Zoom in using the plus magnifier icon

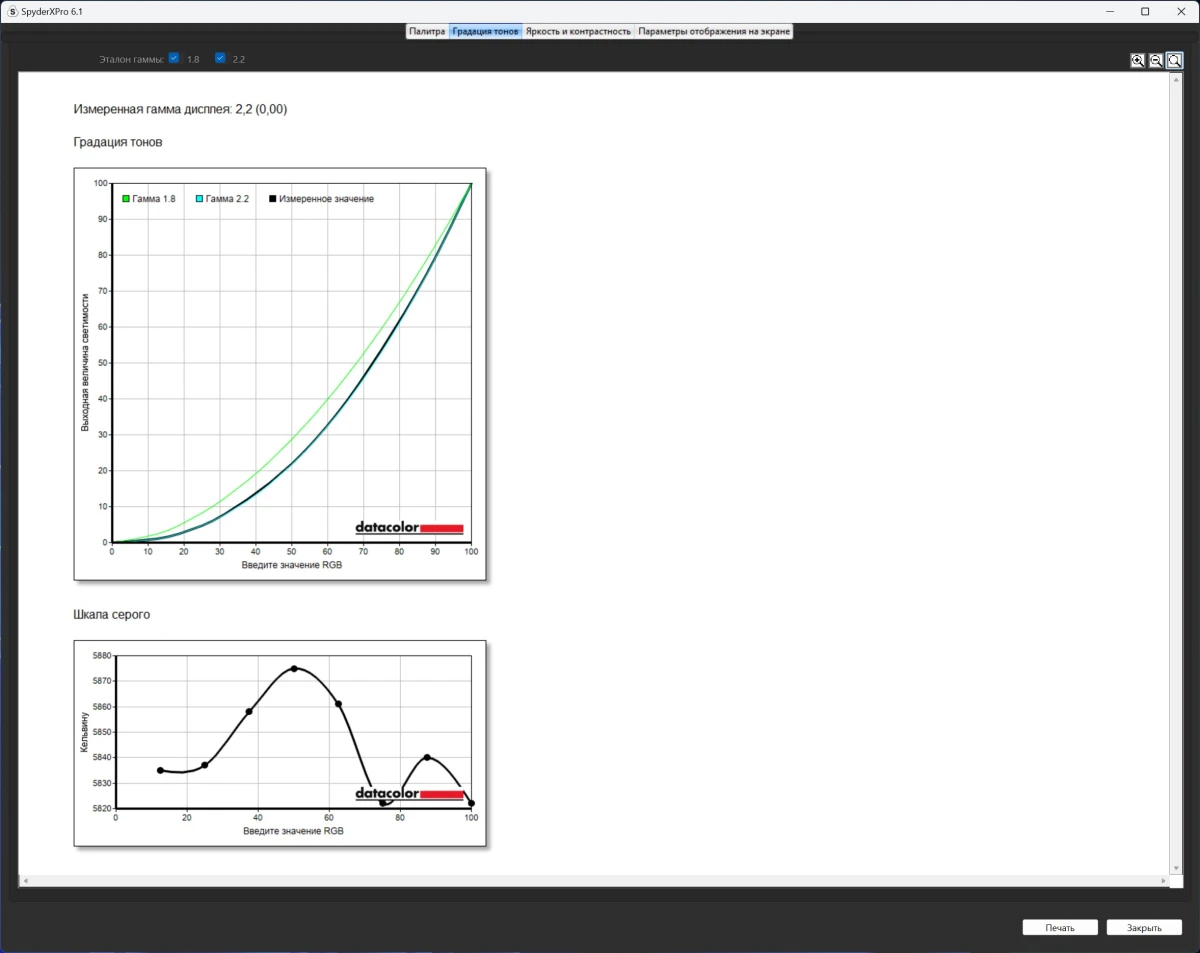click(x=1138, y=61)
